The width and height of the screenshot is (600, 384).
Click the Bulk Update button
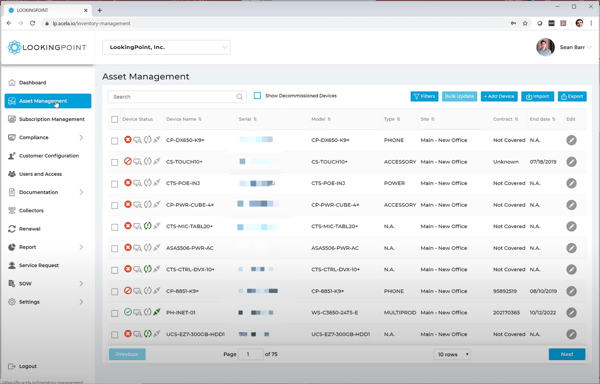[x=460, y=96]
